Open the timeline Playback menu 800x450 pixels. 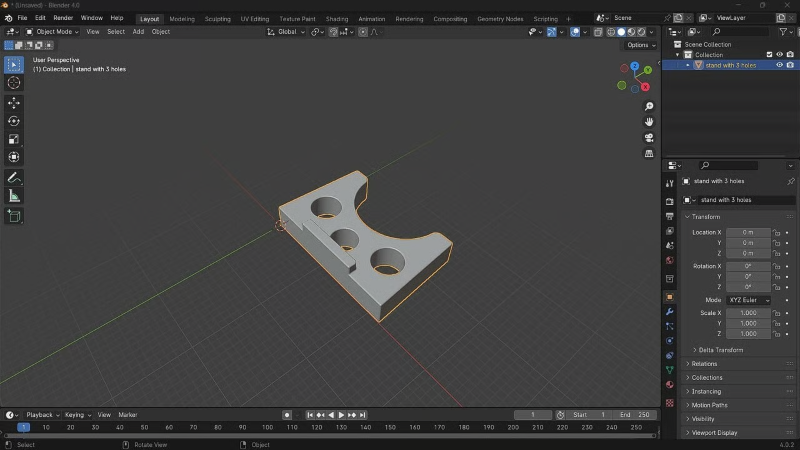click(x=43, y=415)
